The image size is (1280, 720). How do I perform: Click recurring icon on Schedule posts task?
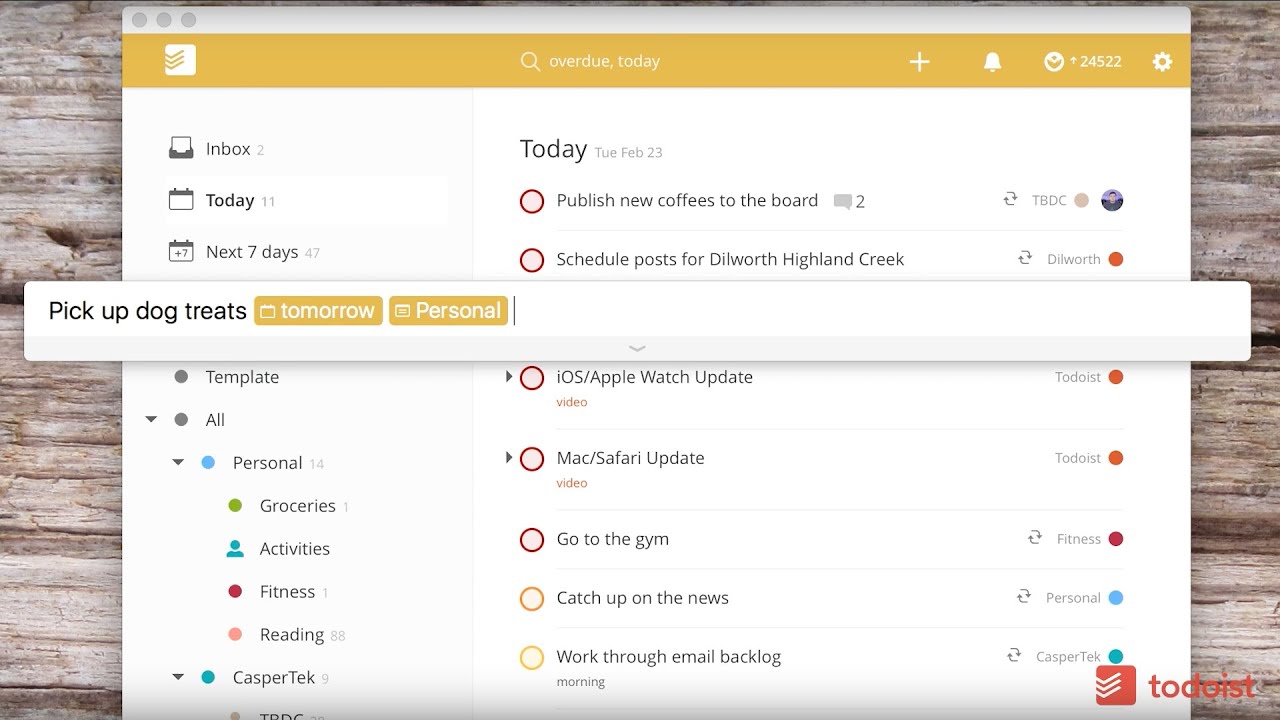pos(1025,258)
